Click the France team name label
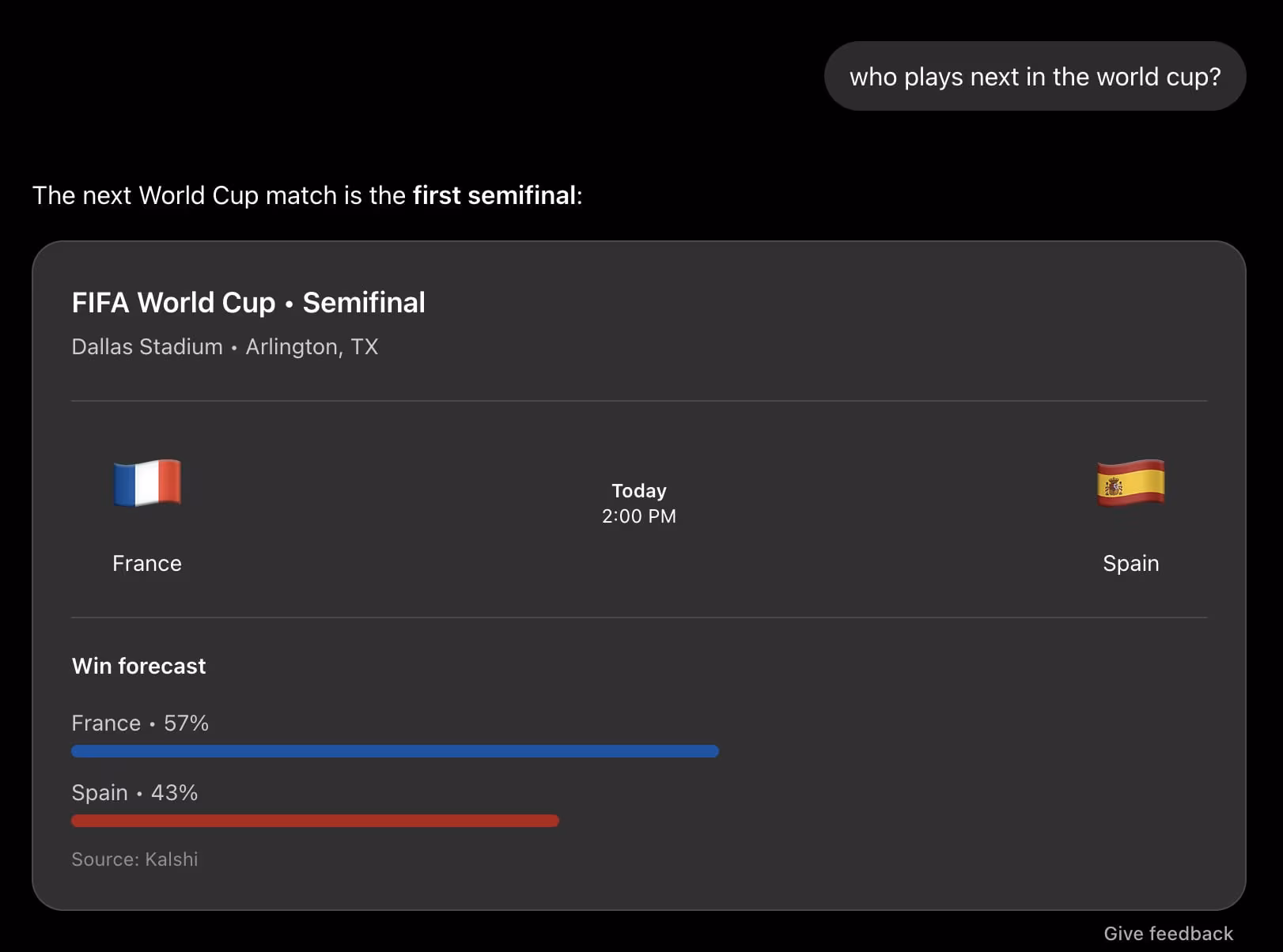Image resolution: width=1283 pixels, height=952 pixels. (147, 563)
